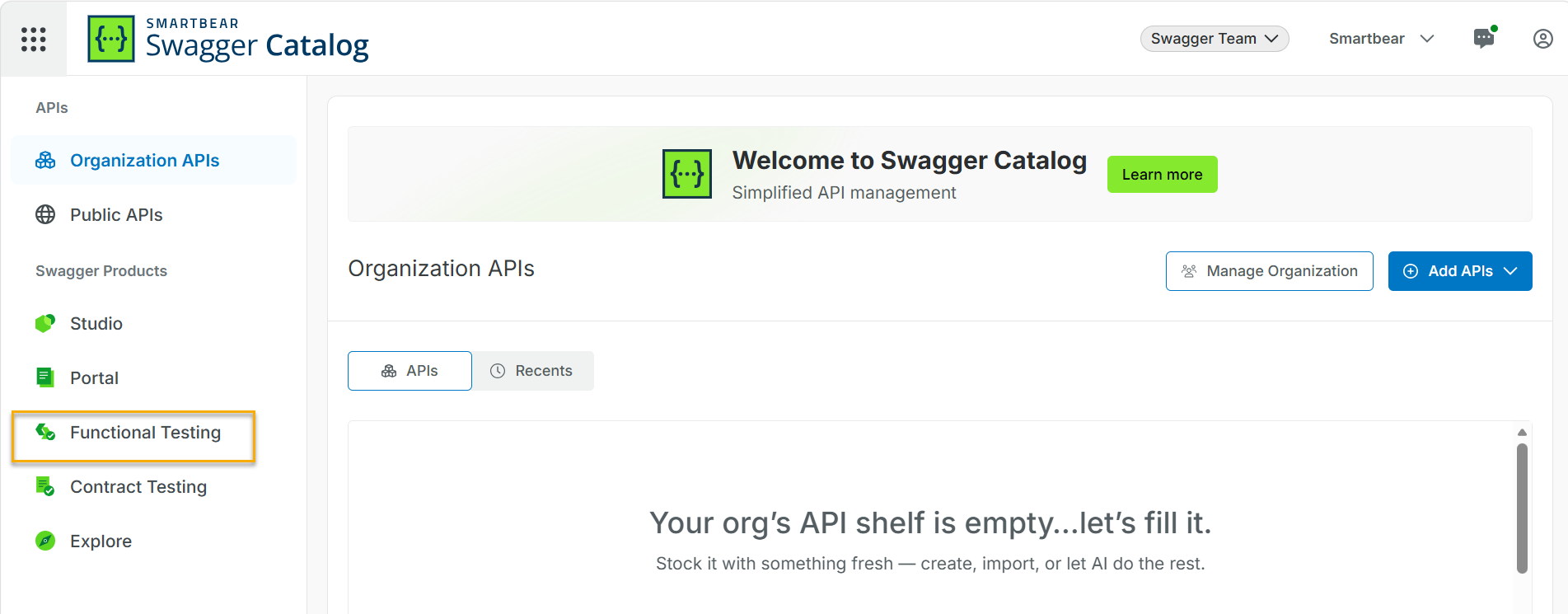Viewport: 1568px width, 614px height.
Task: Click the scrollbar up arrow
Action: pyautogui.click(x=1522, y=432)
